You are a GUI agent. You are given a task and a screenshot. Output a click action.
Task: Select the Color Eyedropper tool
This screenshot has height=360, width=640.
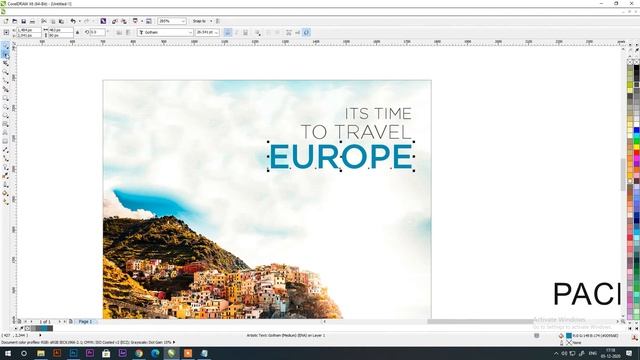point(5,176)
